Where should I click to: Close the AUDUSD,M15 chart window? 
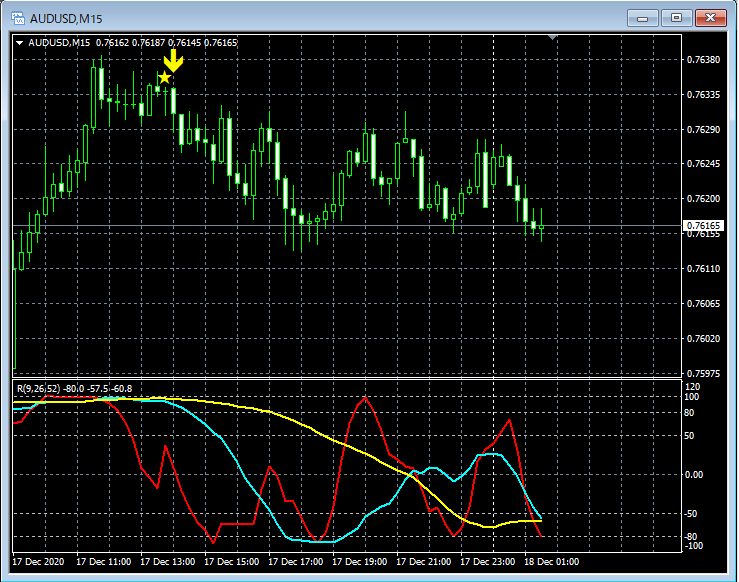(712, 18)
